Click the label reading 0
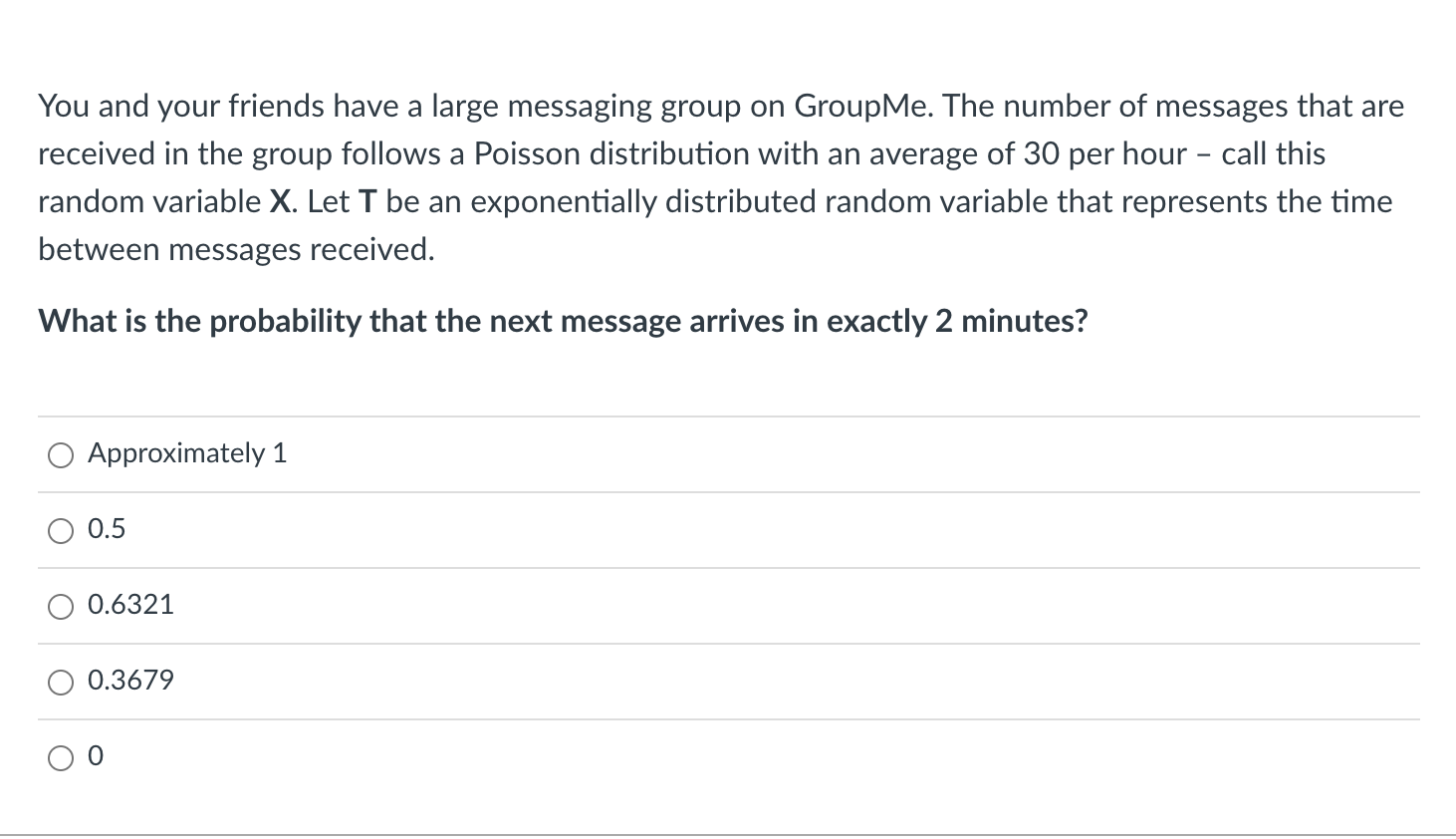Viewport: 1456px width, 839px height. coord(95,757)
